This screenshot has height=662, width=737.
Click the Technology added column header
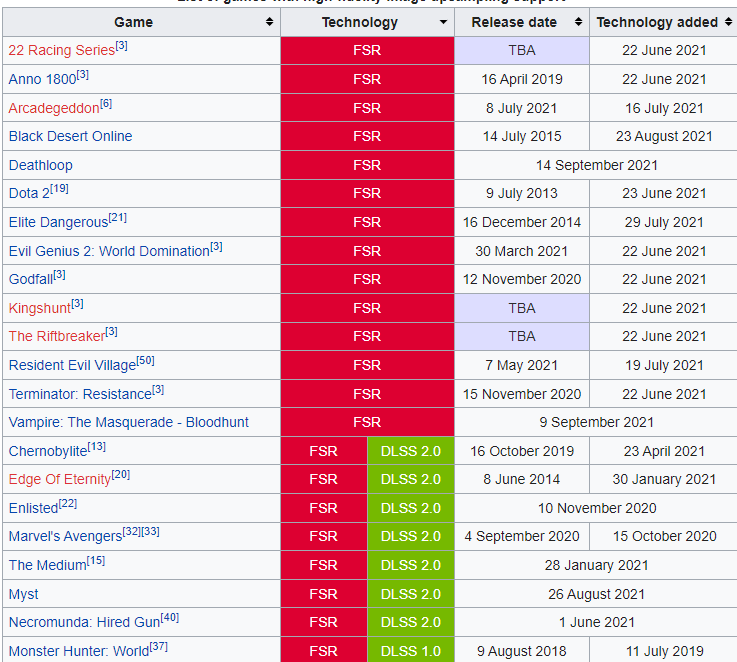663,22
